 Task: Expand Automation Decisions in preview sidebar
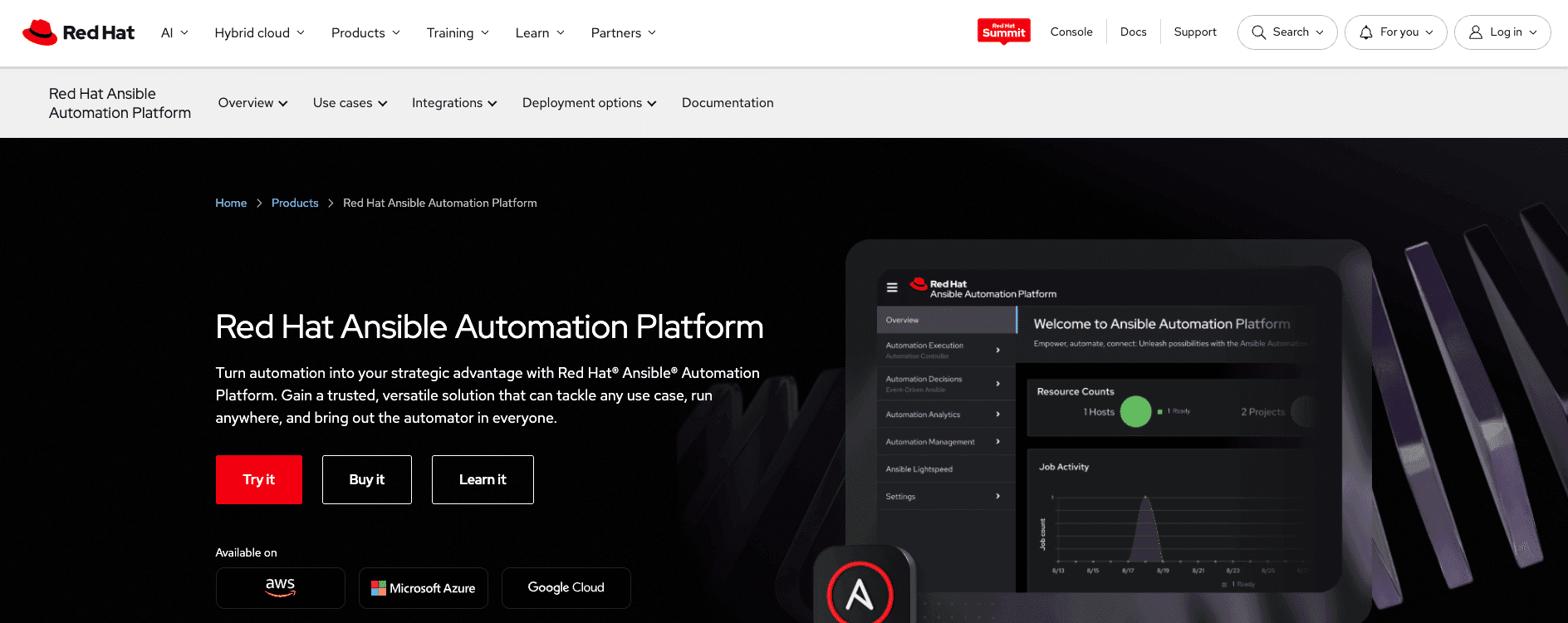(x=946, y=383)
